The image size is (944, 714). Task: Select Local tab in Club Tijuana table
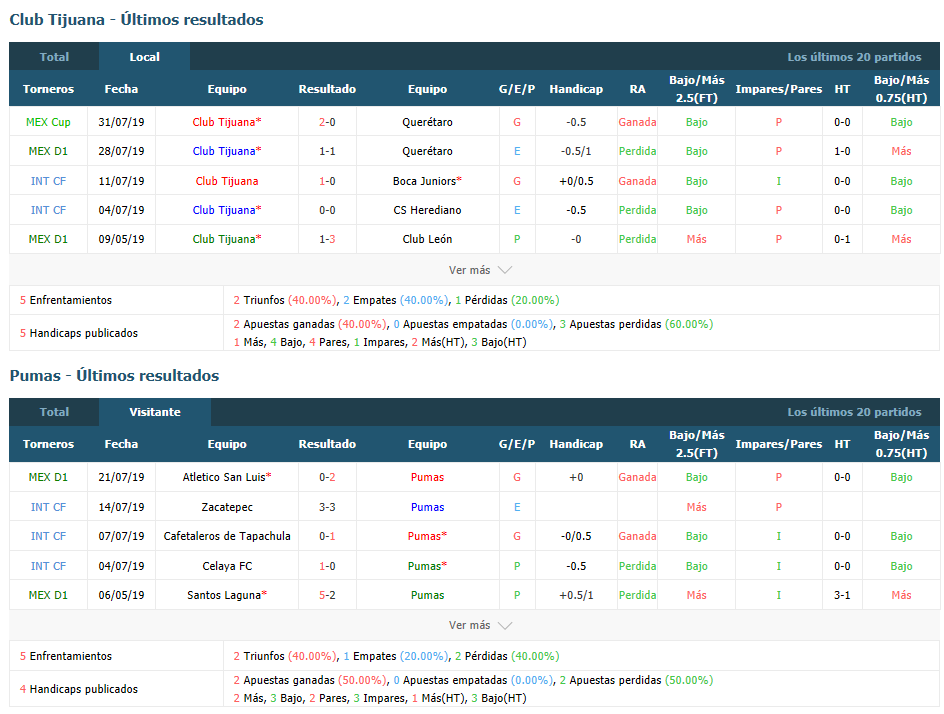pyautogui.click(x=144, y=57)
